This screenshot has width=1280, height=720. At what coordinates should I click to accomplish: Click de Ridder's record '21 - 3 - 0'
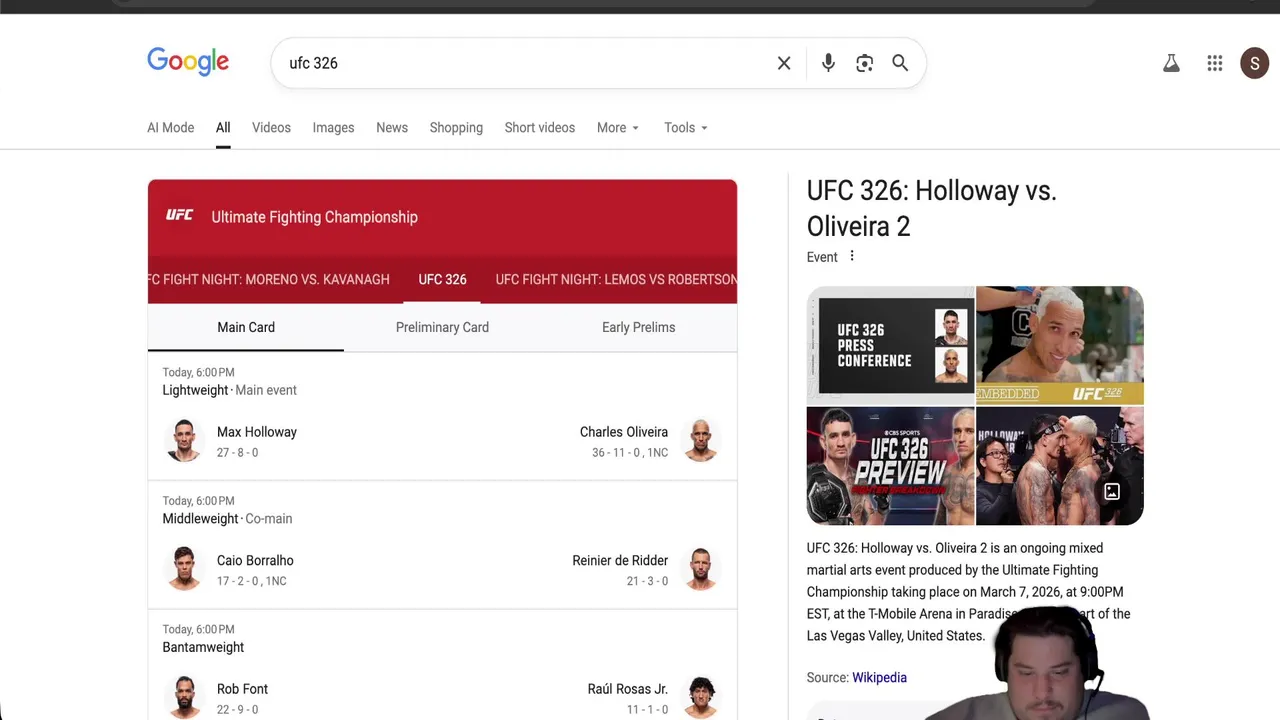tap(647, 581)
